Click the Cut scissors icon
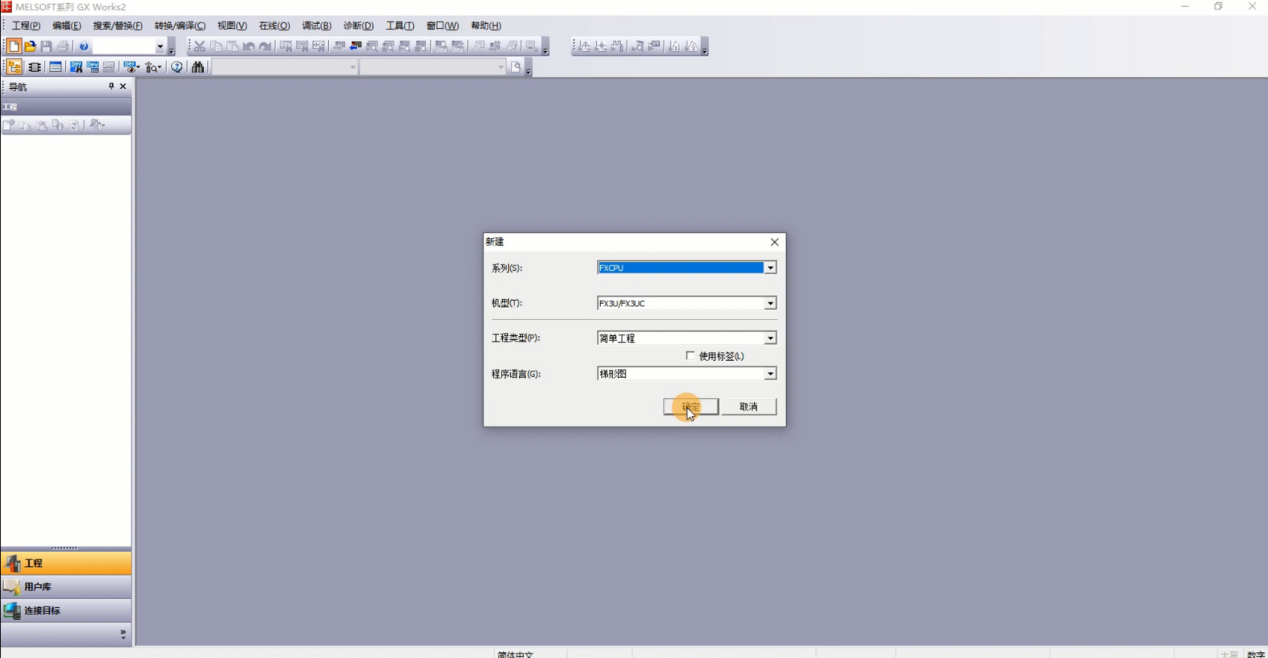Viewport: 1268px width, 658px height. tap(199, 46)
